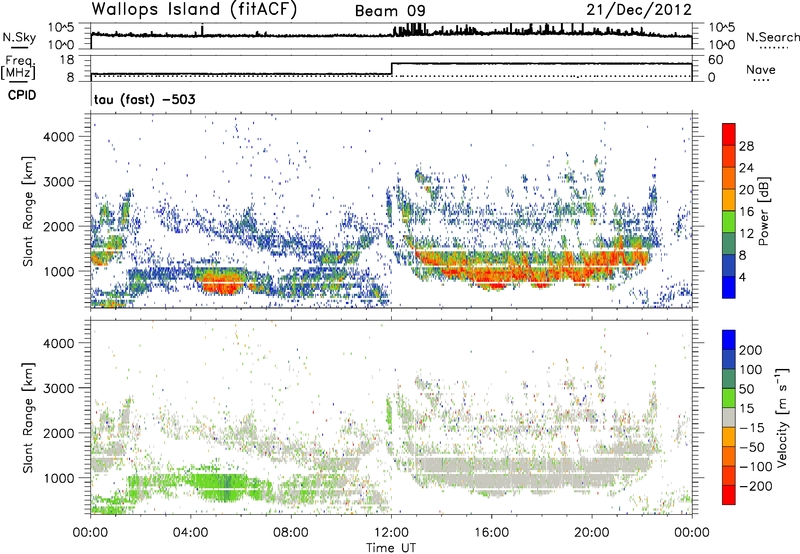Pick Velocity colorbar segment between 15 and 50
The image size is (800, 554).
[x=729, y=398]
